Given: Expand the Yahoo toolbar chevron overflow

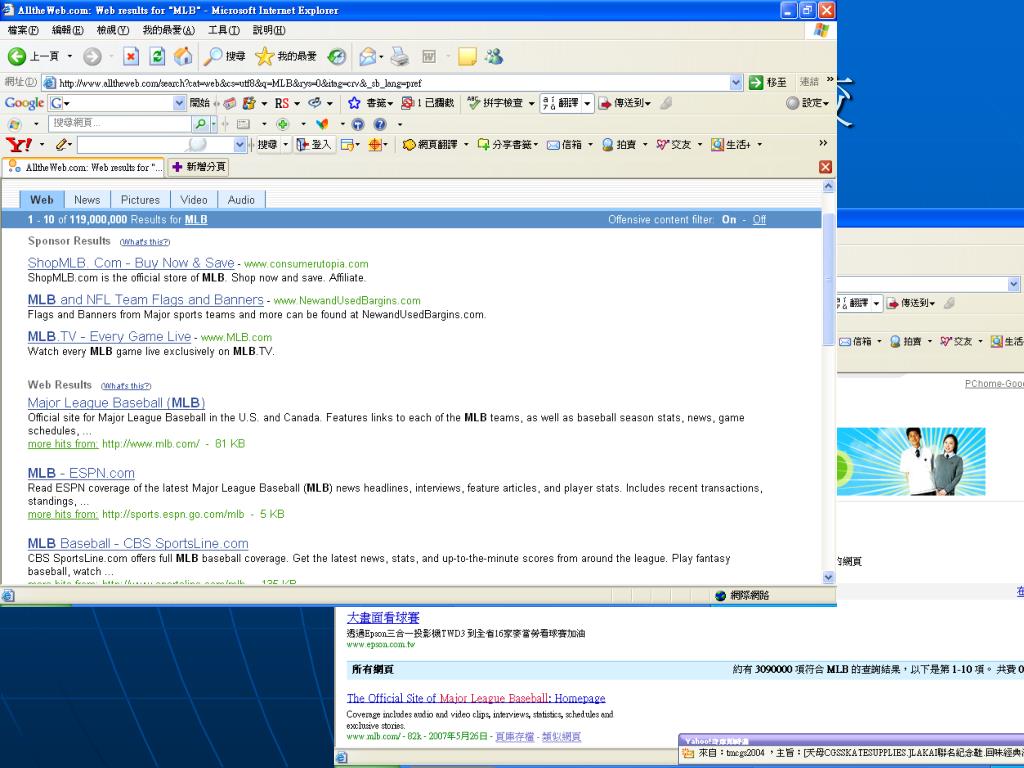Looking at the screenshot, I should [x=823, y=144].
